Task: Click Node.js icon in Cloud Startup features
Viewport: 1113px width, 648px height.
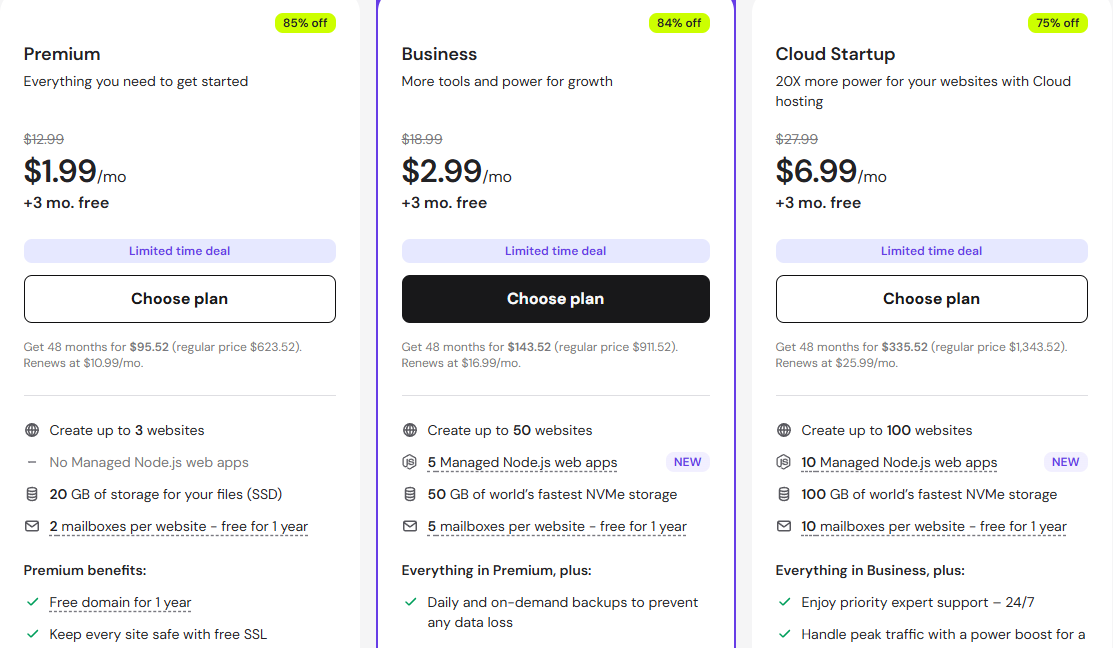Action: point(784,462)
